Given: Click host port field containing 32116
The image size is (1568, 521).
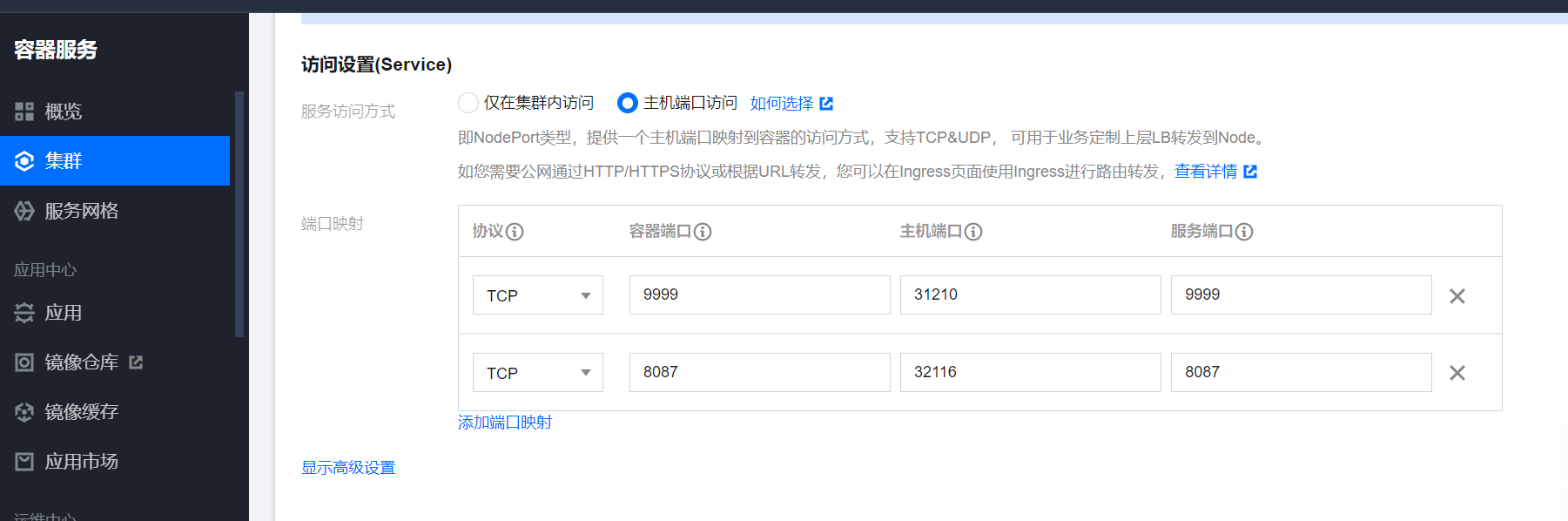Looking at the screenshot, I should pos(1031,373).
